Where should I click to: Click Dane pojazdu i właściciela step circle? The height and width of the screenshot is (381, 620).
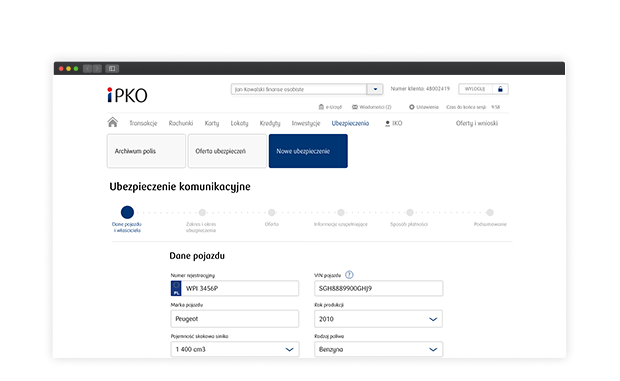click(127, 212)
